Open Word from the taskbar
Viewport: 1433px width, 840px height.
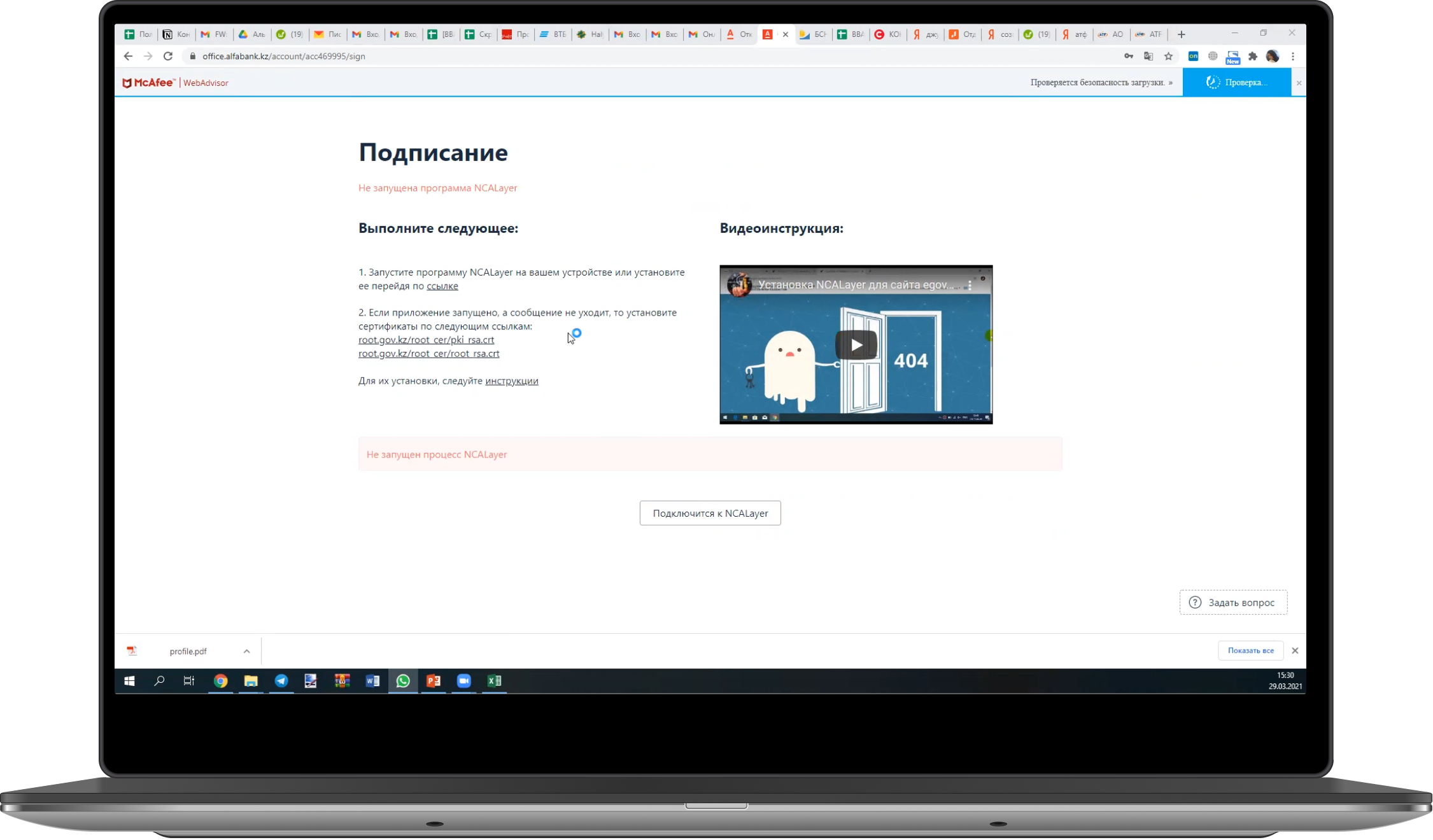(x=372, y=681)
